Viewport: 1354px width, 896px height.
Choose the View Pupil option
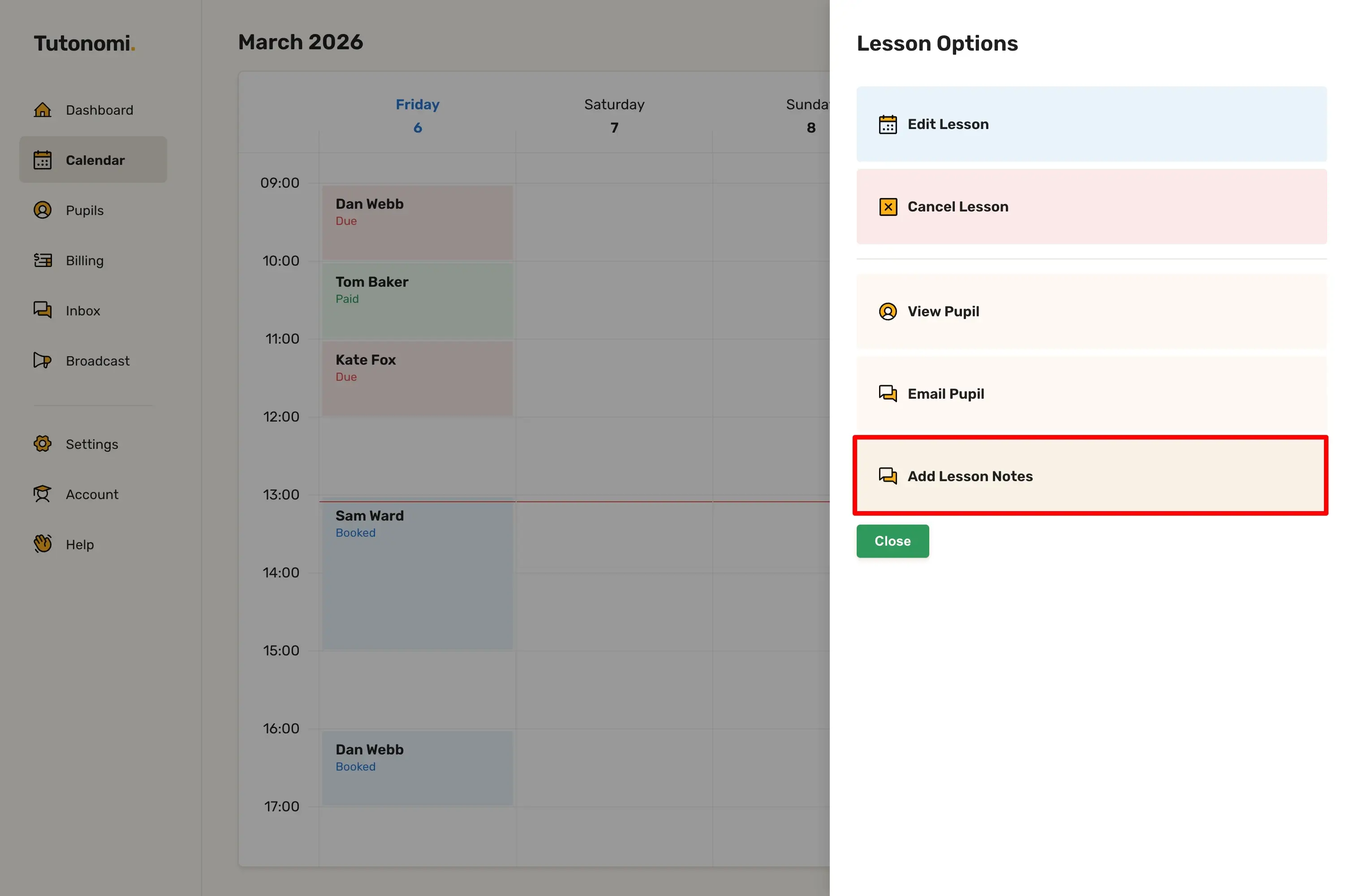point(1091,311)
